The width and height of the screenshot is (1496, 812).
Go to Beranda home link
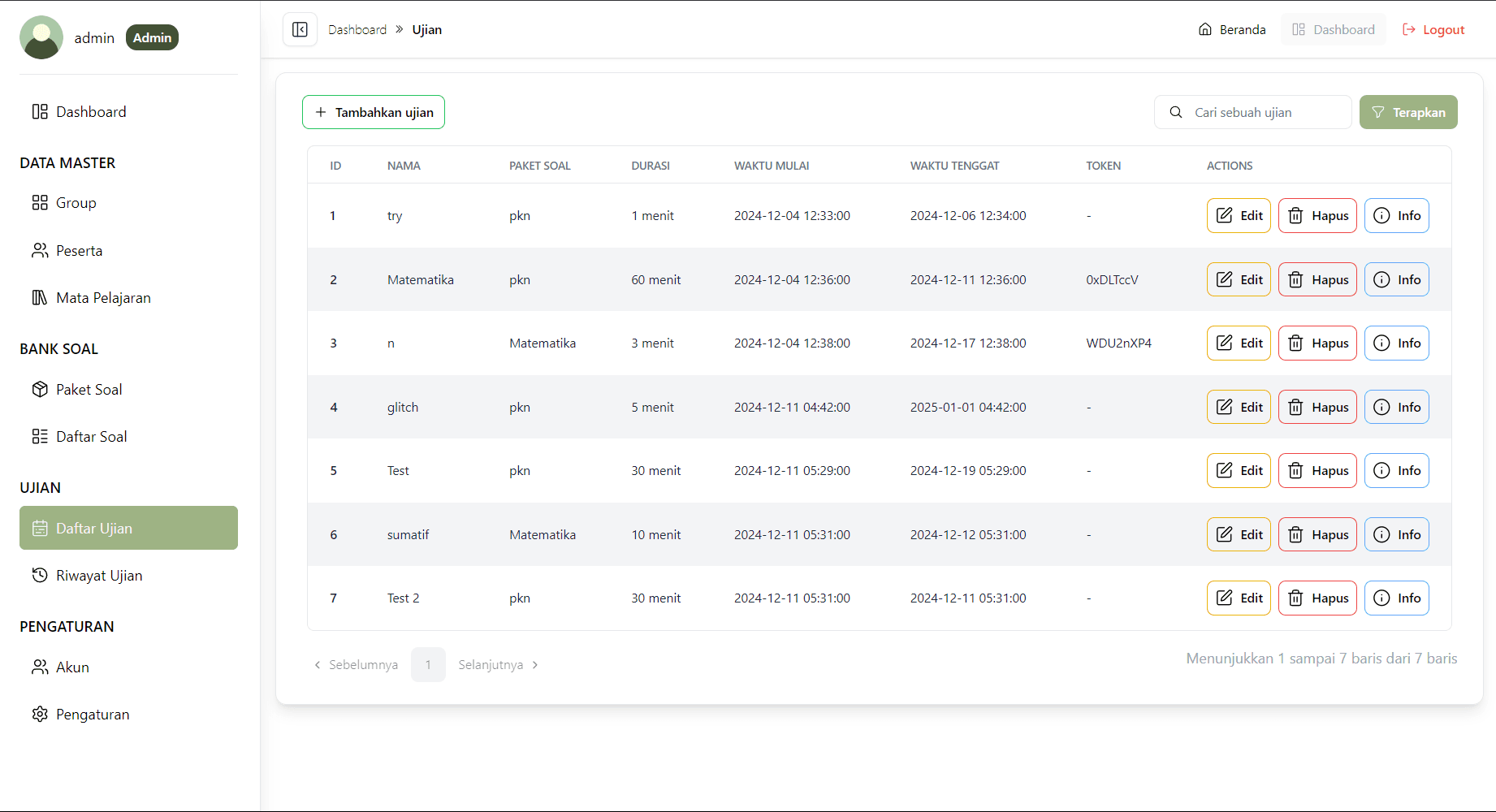pos(1232,30)
